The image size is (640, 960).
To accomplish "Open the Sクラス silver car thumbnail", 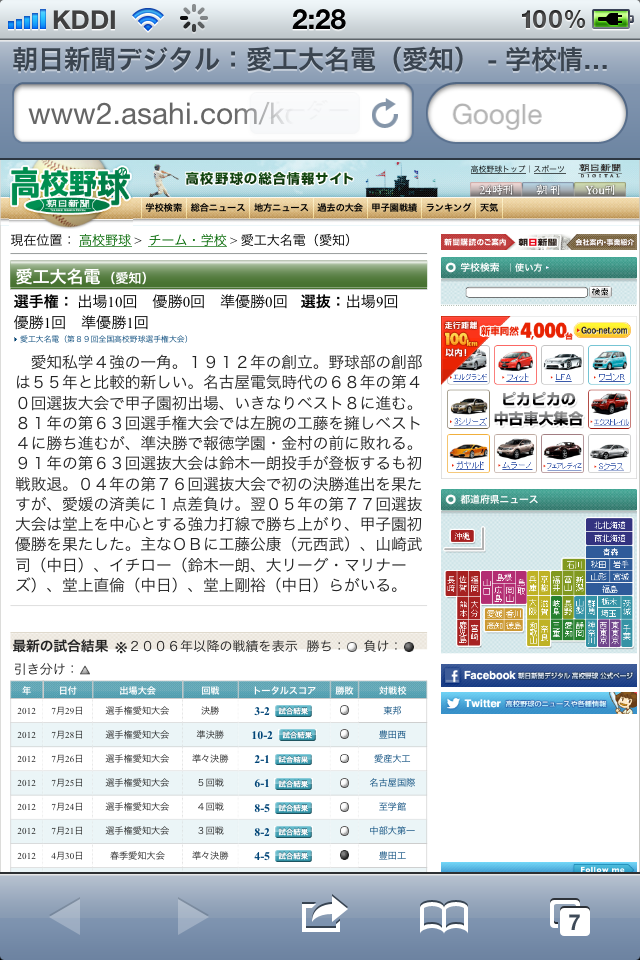I will tap(610, 453).
